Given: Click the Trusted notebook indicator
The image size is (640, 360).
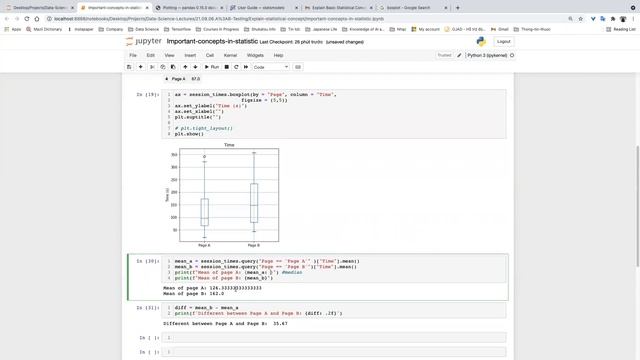Looking at the screenshot, I should [x=444, y=55].
